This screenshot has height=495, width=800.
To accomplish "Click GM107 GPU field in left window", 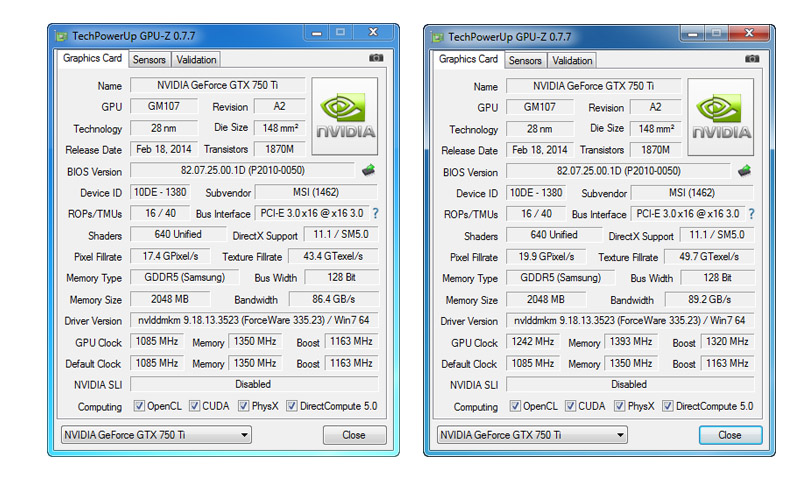I will tap(164, 106).
